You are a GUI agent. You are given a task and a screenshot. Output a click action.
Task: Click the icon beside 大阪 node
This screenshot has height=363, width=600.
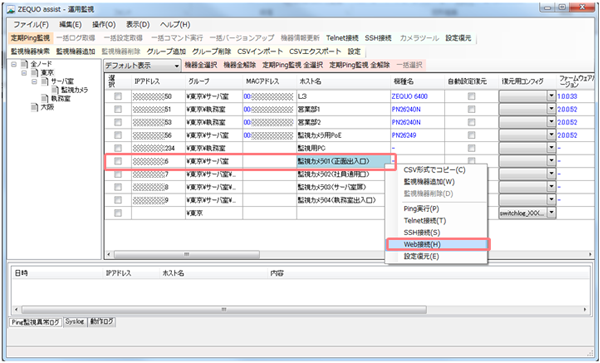pyautogui.click(x=34, y=107)
